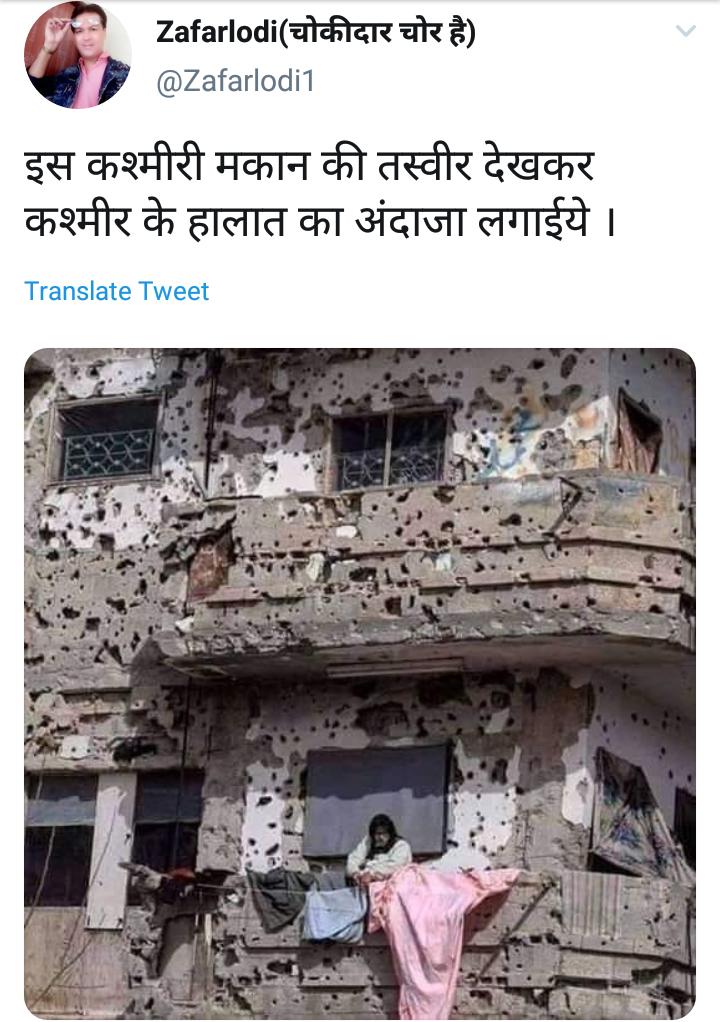Open the @Zafarlodi1 handle
The height and width of the screenshot is (1022, 720).
coord(235,81)
